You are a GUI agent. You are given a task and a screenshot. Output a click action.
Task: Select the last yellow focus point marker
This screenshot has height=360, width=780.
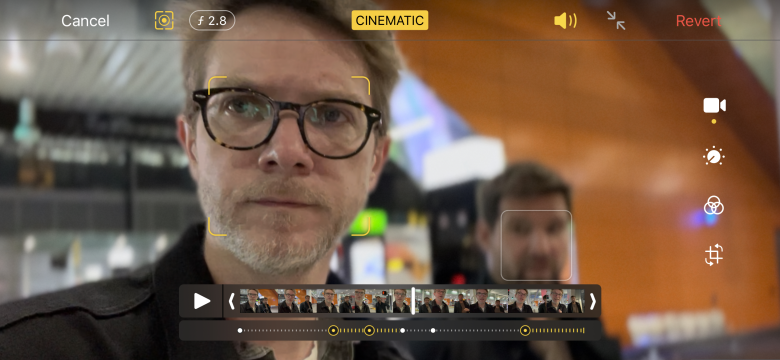525,330
